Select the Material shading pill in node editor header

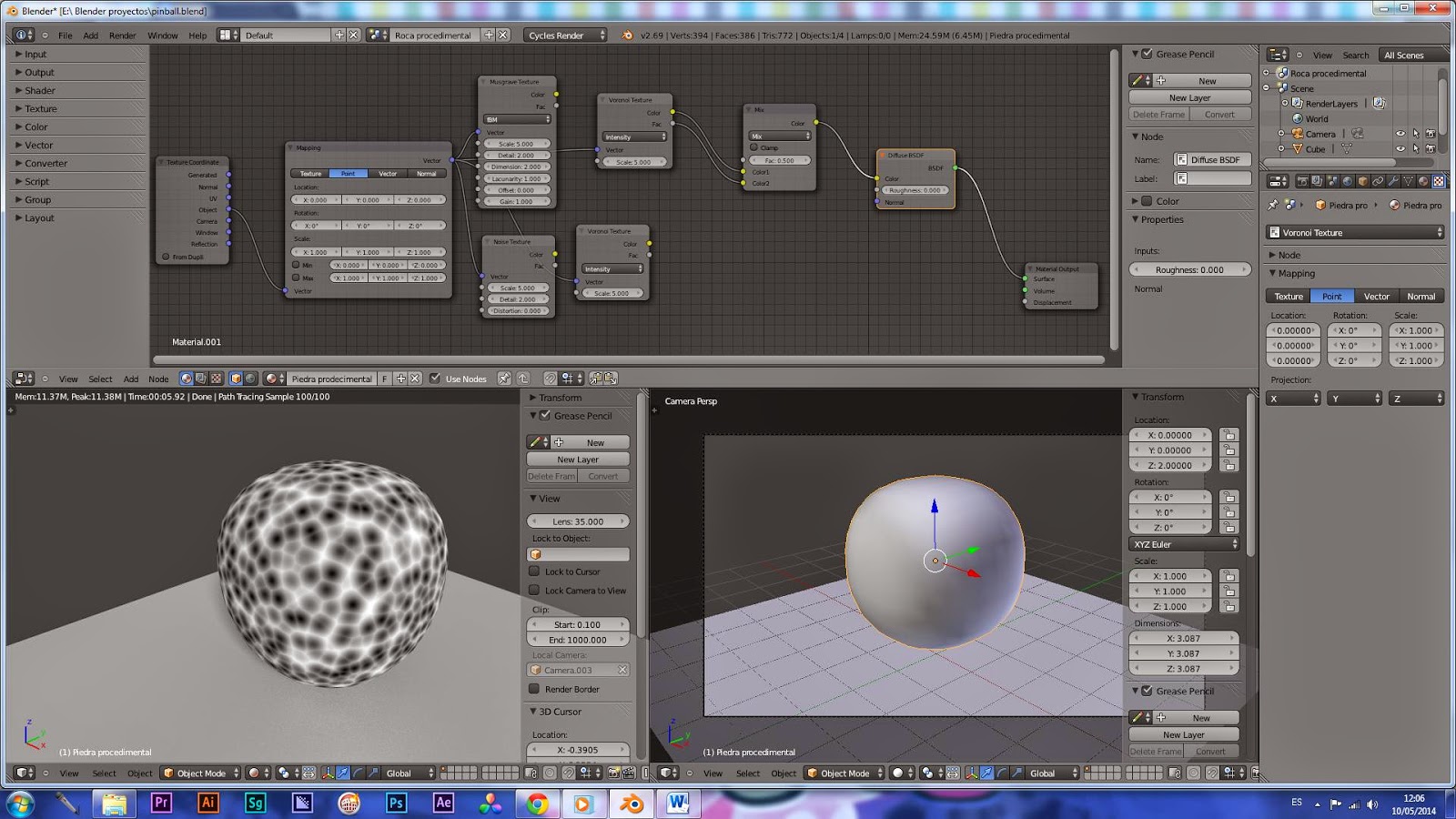tap(186, 378)
